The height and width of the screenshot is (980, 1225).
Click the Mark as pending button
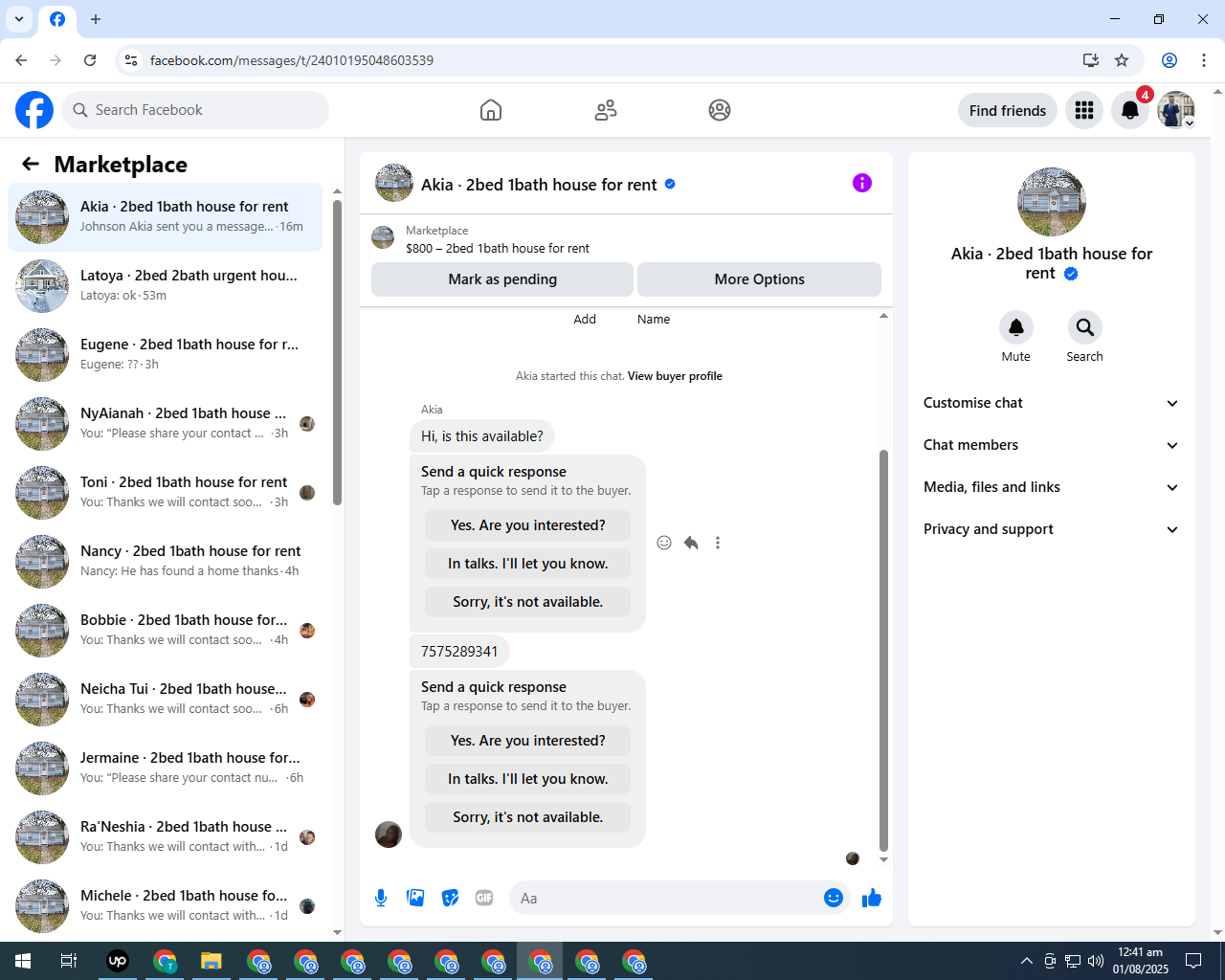point(502,279)
